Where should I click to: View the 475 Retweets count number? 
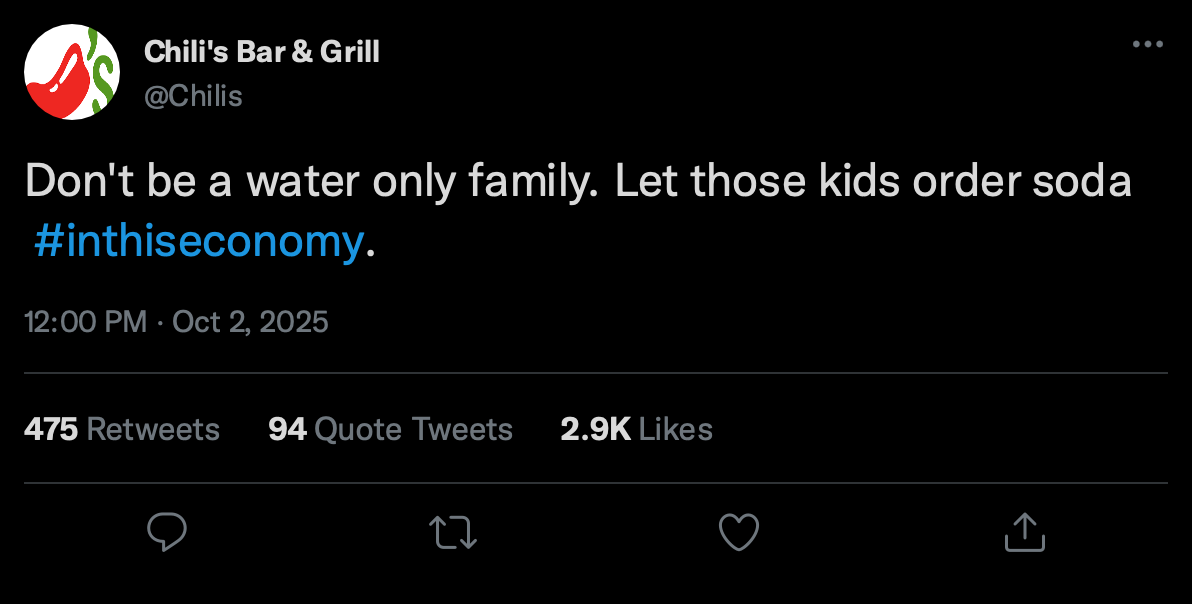pyautogui.click(x=51, y=429)
